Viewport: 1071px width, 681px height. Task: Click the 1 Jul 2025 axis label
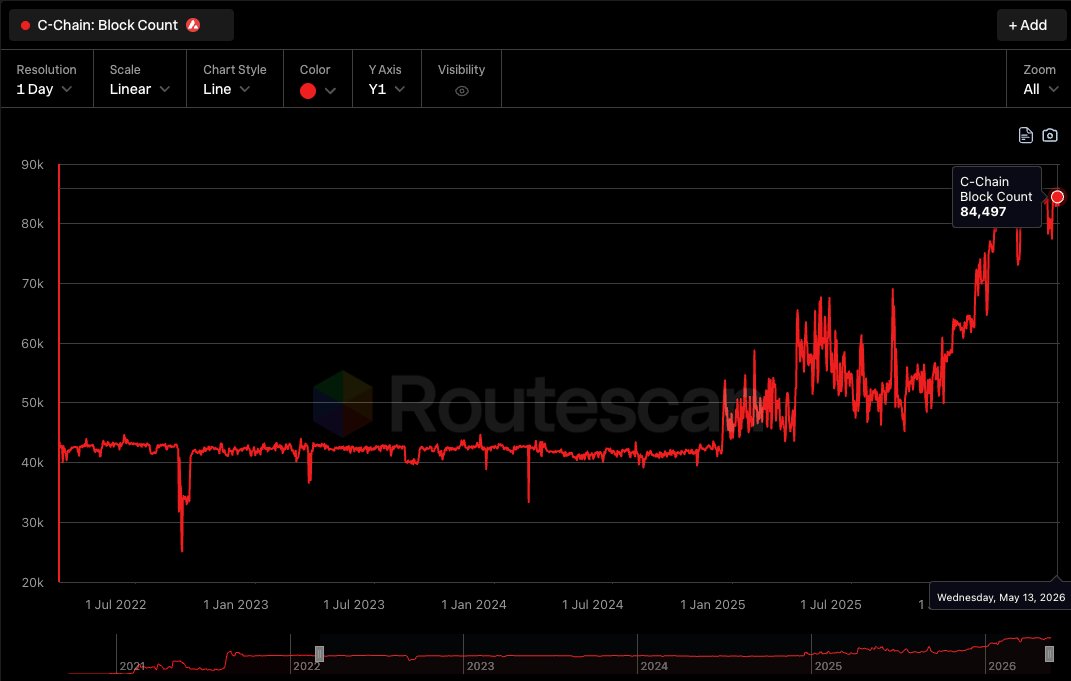pyautogui.click(x=831, y=604)
